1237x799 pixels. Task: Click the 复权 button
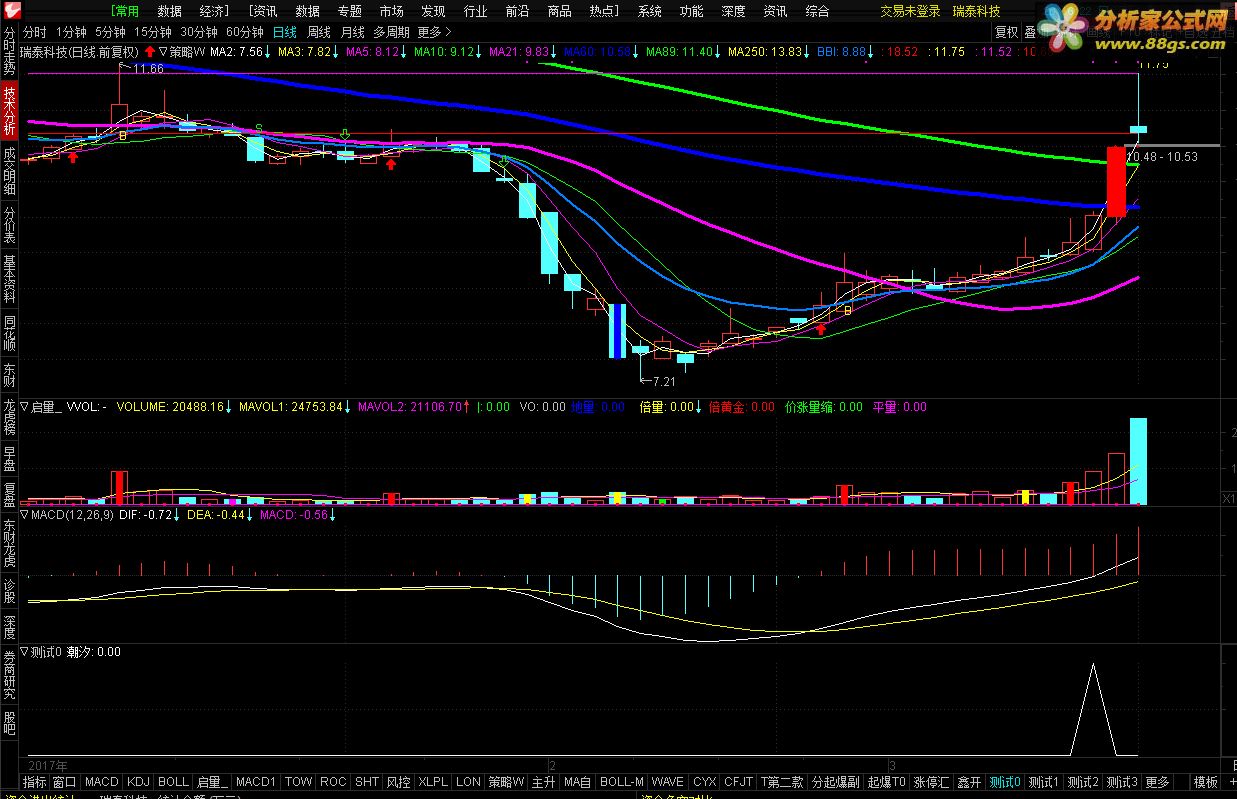[1006, 32]
